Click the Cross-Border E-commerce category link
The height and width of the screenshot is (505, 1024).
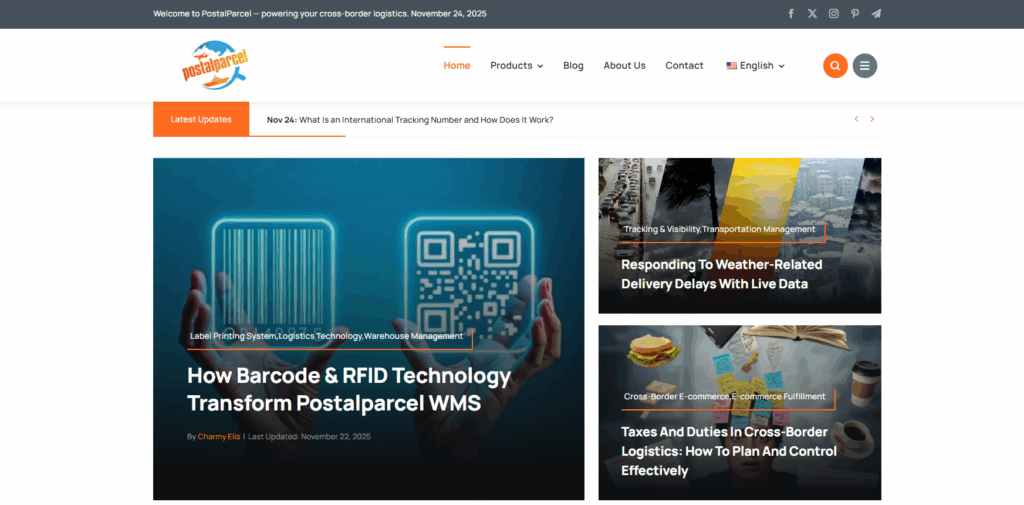click(676, 397)
